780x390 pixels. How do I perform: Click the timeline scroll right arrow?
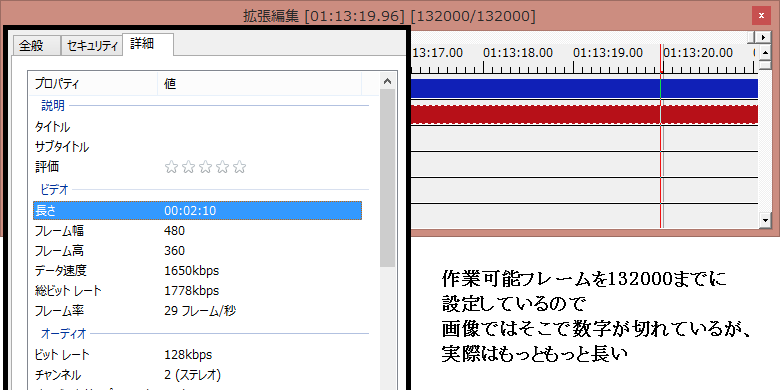[763, 38]
